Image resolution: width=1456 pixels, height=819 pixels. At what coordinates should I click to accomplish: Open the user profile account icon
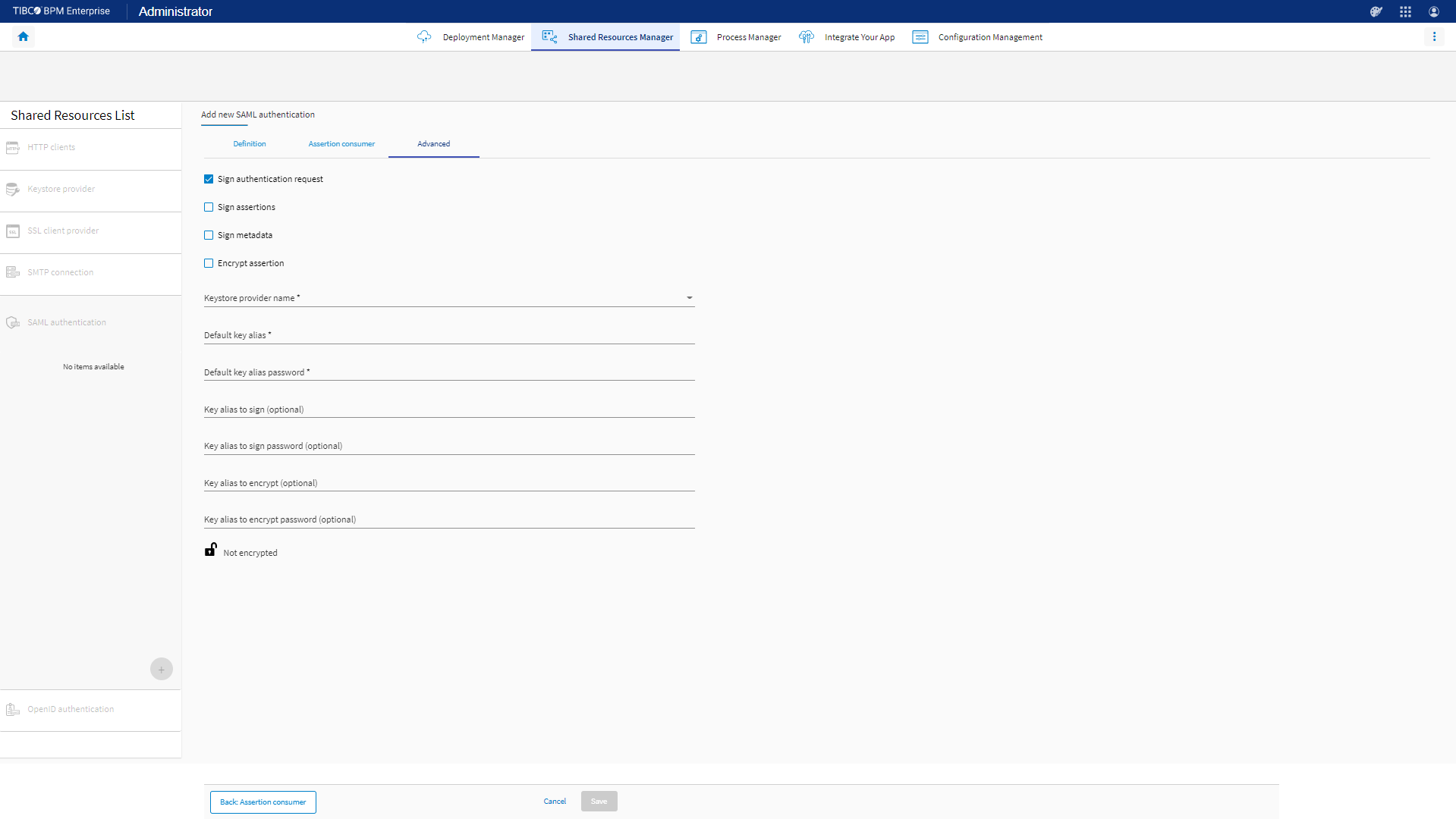[x=1434, y=11]
